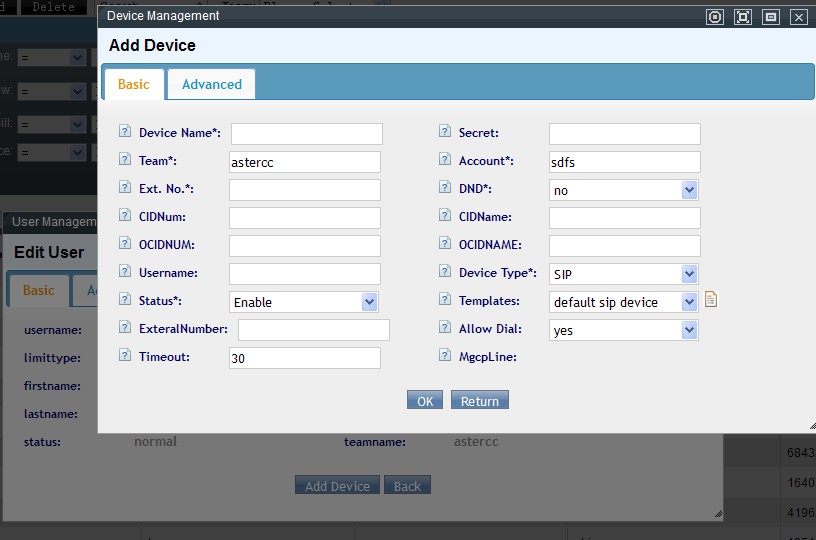Screen dimensions: 816x540
Task: Click help icon beside OCIDNUM
Action: (x=125, y=244)
